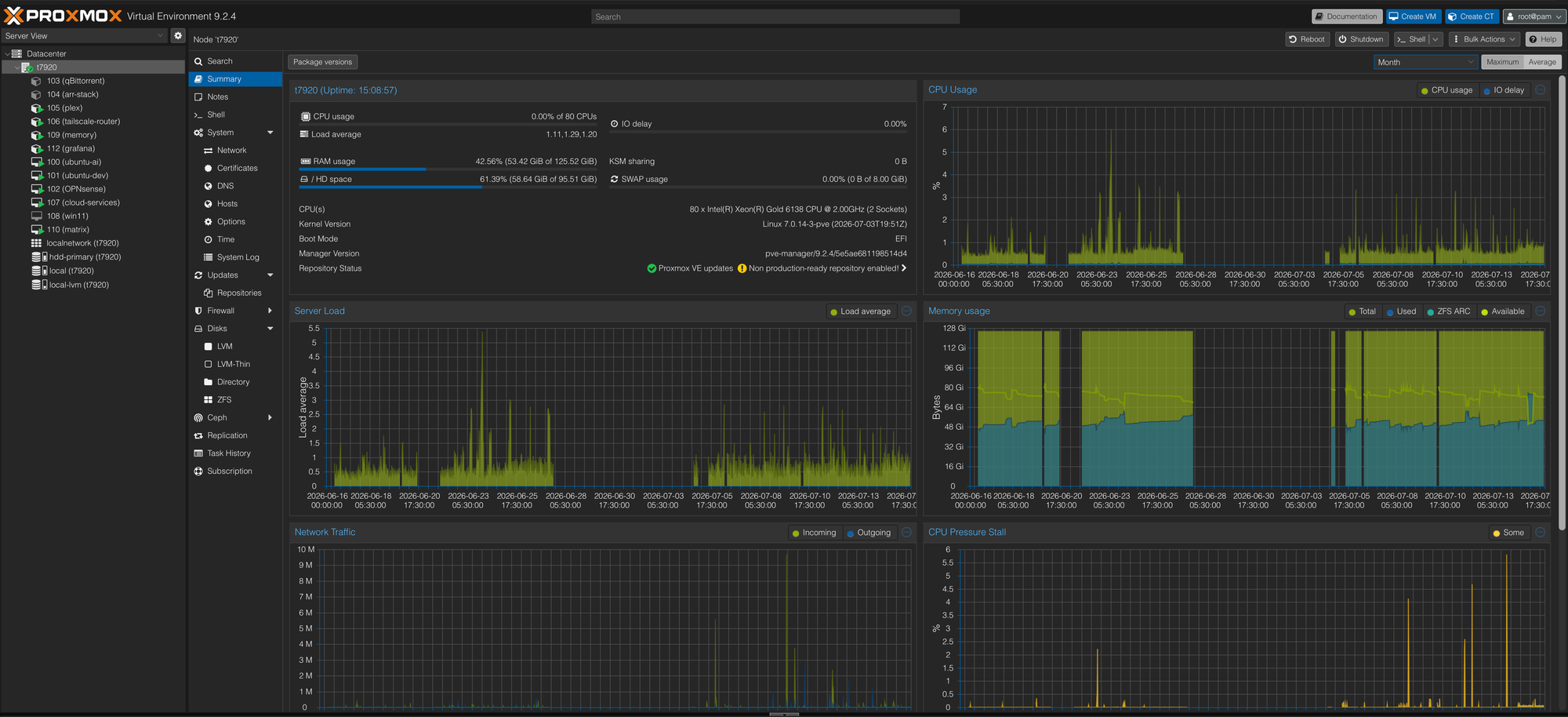Open node Search menu item
Viewport: 1568px width, 717px height.
235,61
